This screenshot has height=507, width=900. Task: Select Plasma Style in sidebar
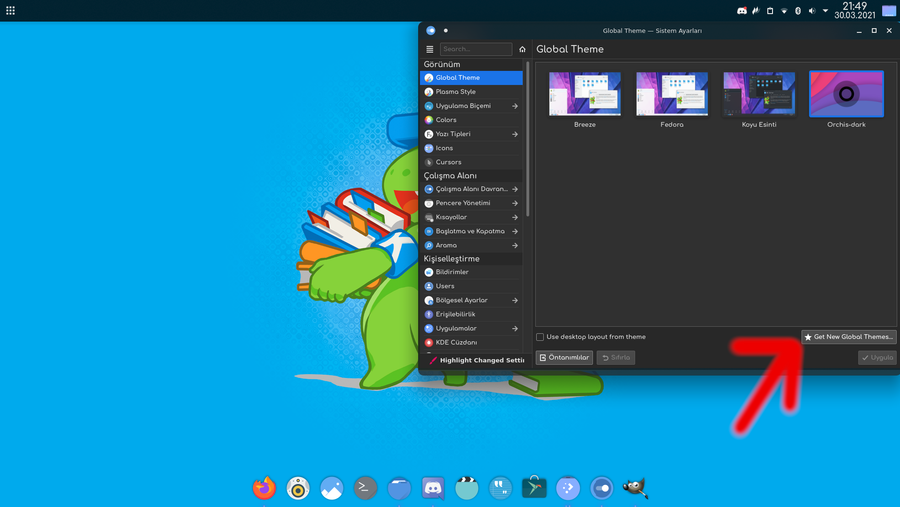coord(455,92)
